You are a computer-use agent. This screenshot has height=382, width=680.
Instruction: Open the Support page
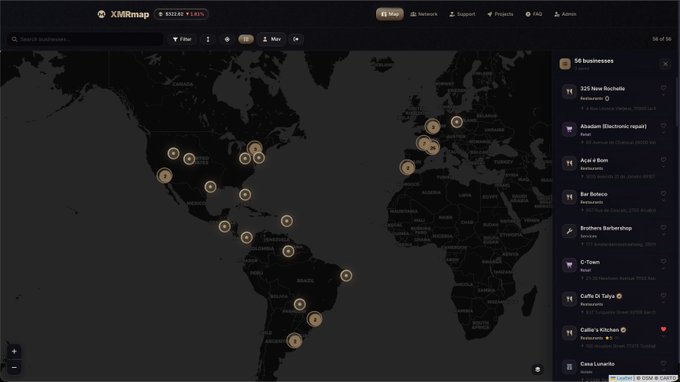(462, 14)
